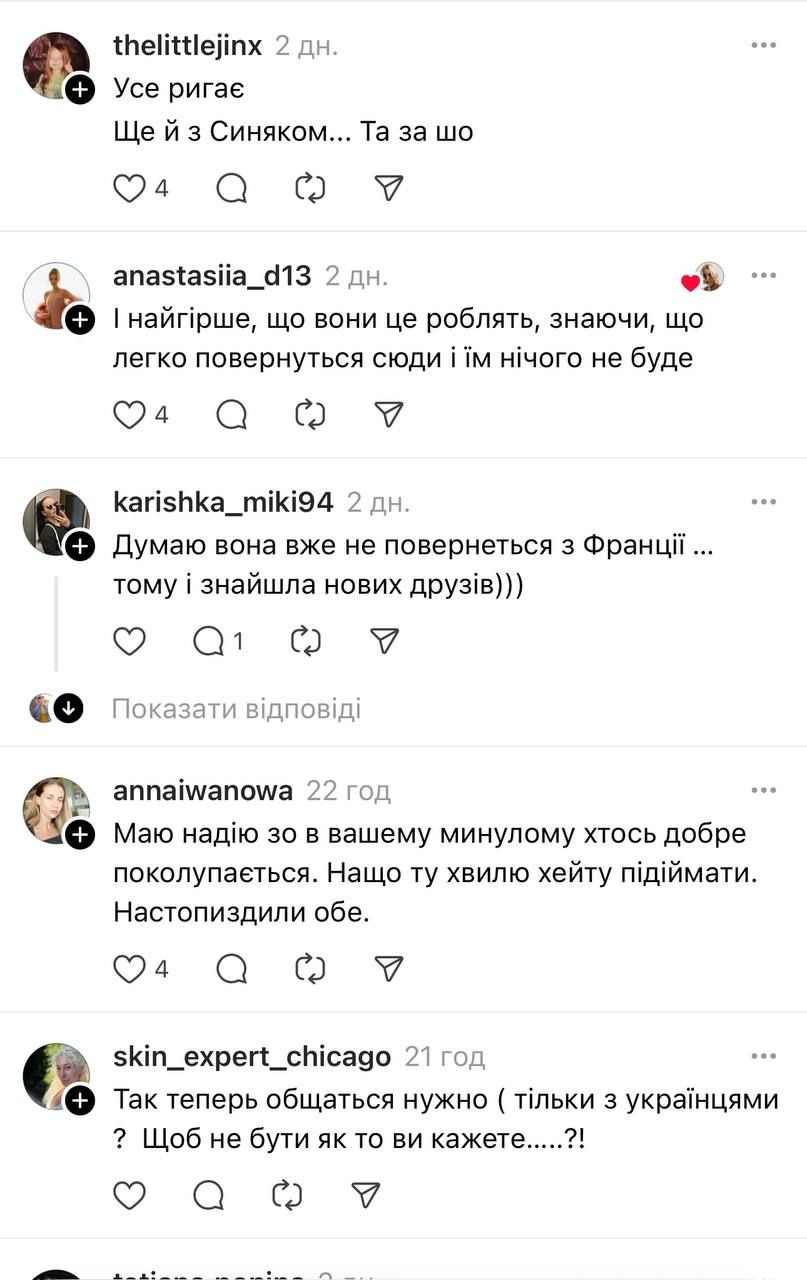The image size is (807, 1280).
Task: Open more options for skin_expert_chicago's comment
Action: coord(764,1056)
